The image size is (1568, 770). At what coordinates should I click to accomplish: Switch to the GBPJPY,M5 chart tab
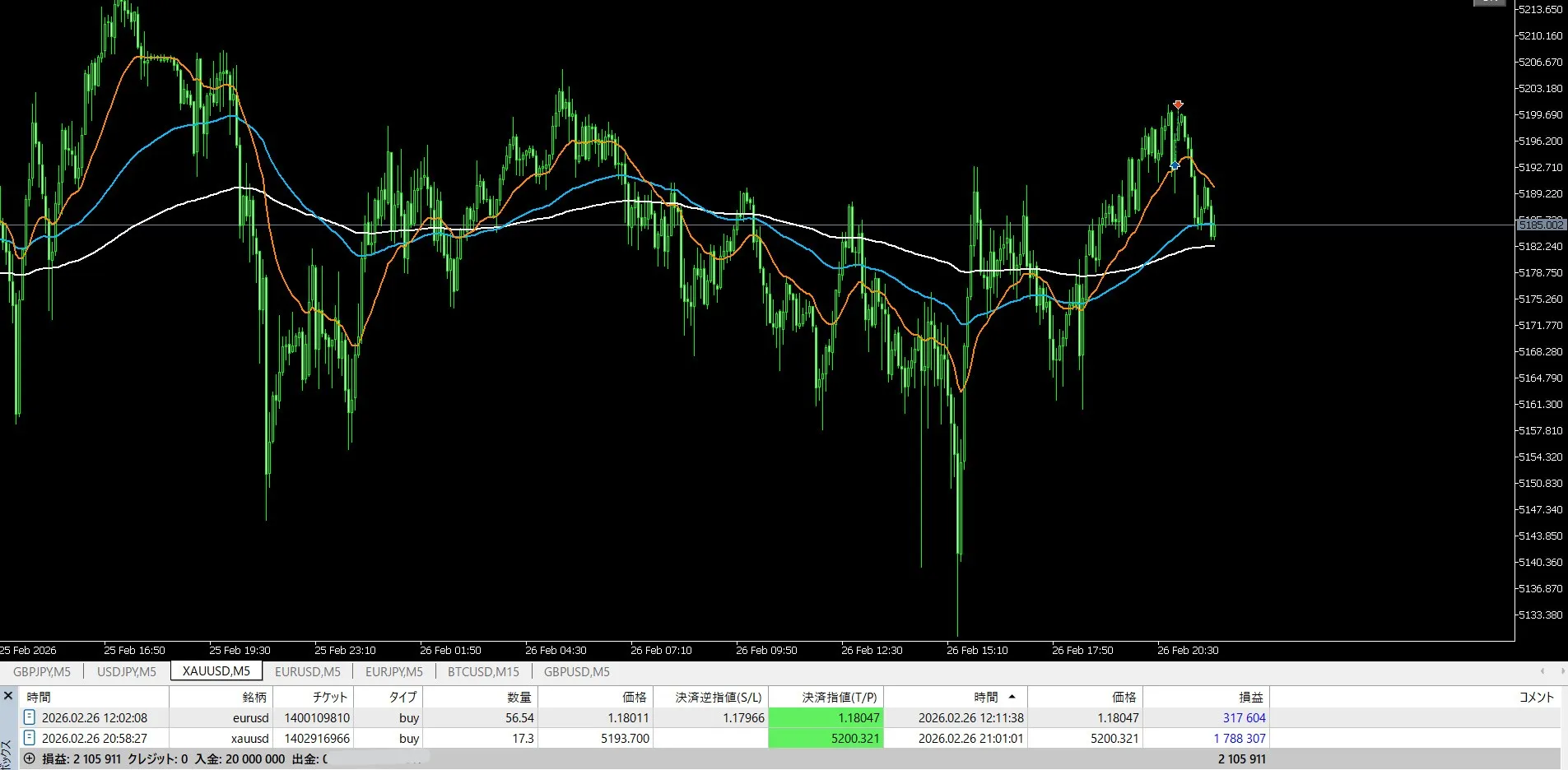click(42, 671)
